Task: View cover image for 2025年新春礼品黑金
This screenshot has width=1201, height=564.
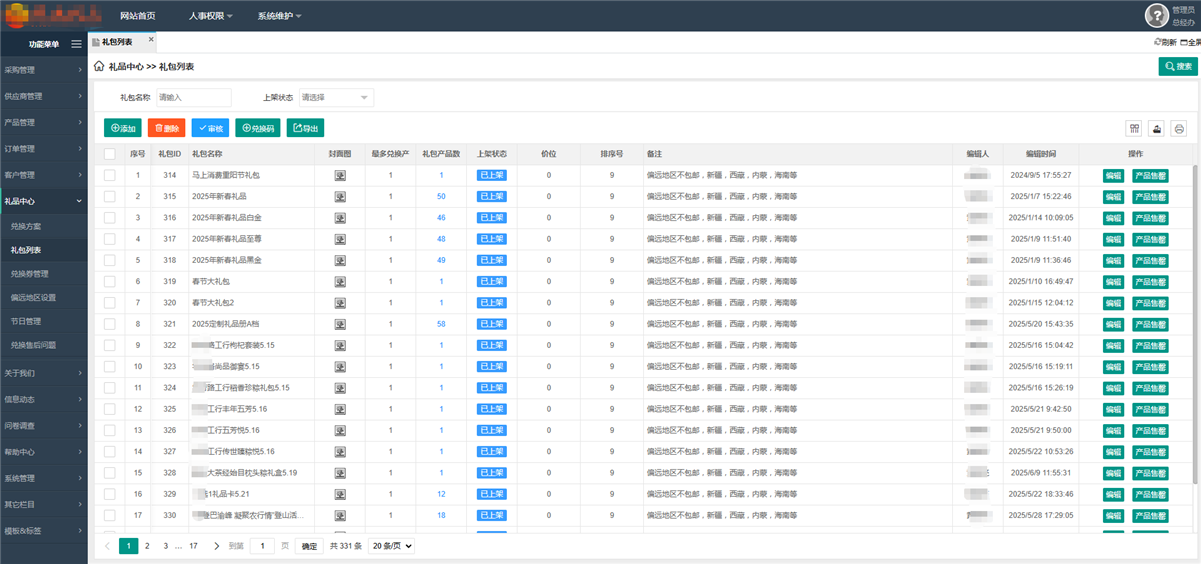Action: click(x=340, y=260)
